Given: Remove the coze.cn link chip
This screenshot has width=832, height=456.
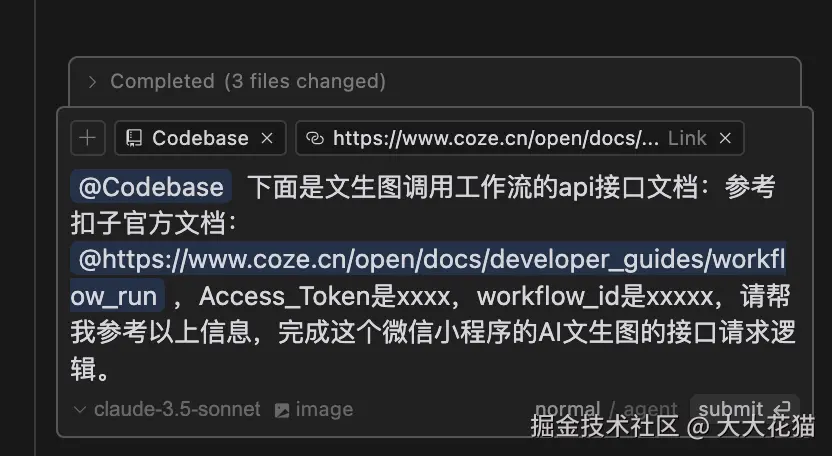Looking at the screenshot, I should pyautogui.click(x=725, y=138).
